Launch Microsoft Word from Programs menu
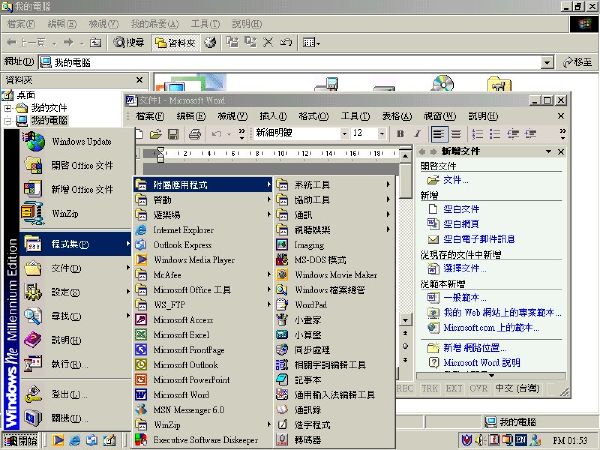The image size is (600, 450). coord(203,395)
